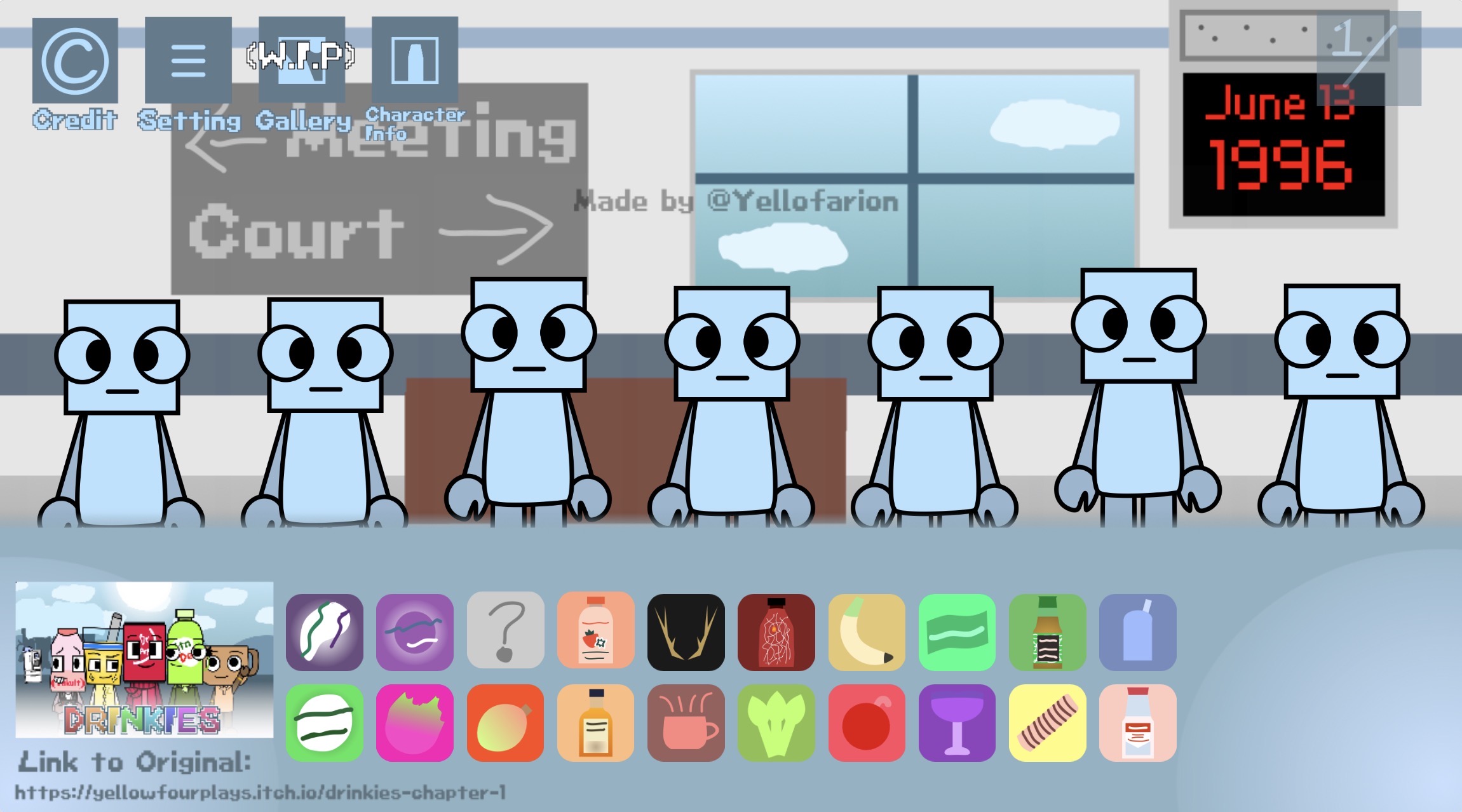Open the drinkies-chapter-1 itch.io link
The height and width of the screenshot is (812, 1462).
coord(261,792)
